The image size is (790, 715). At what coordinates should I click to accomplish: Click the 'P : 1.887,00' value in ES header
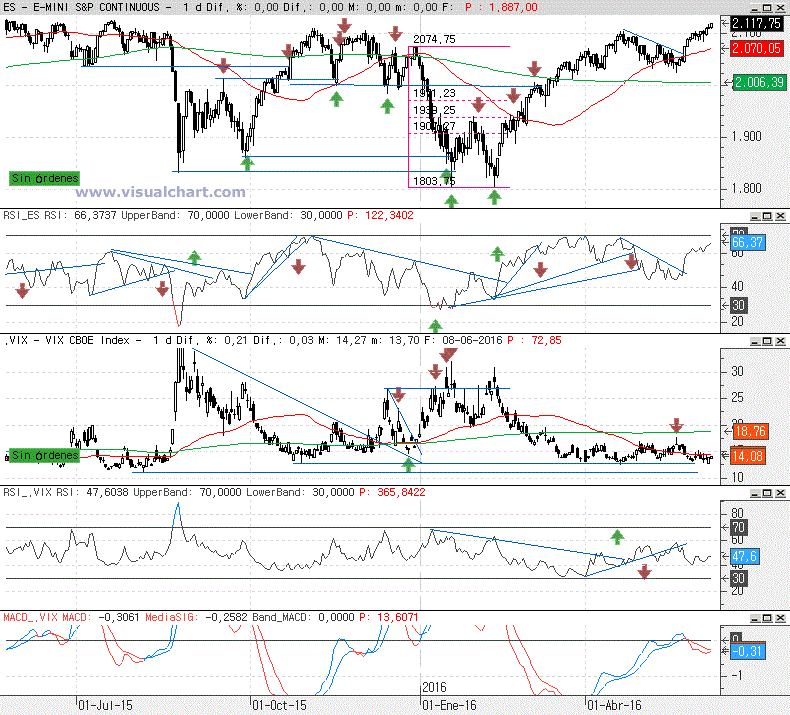501,8
